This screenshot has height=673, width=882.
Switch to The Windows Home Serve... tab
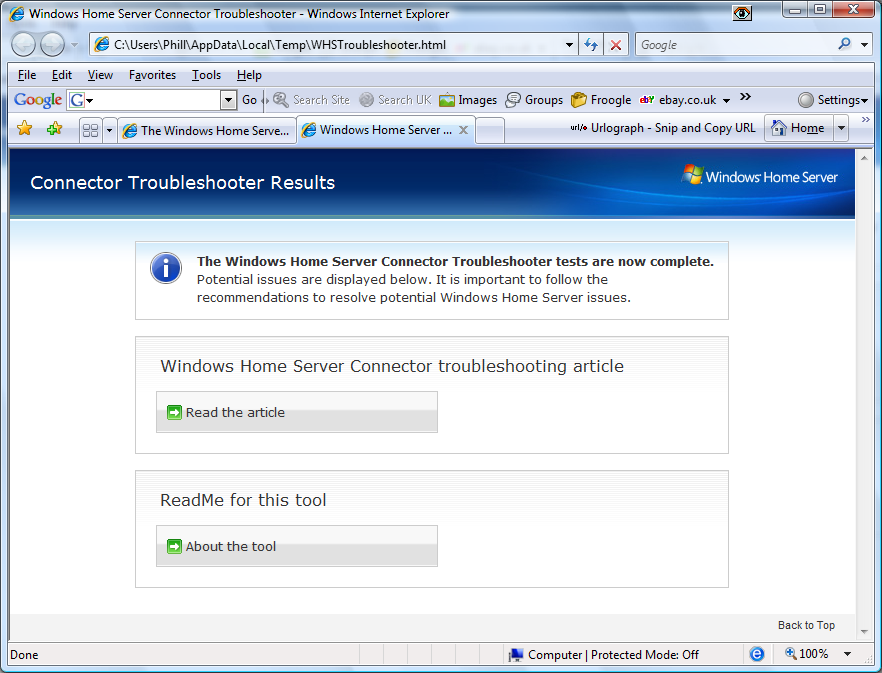tap(207, 131)
